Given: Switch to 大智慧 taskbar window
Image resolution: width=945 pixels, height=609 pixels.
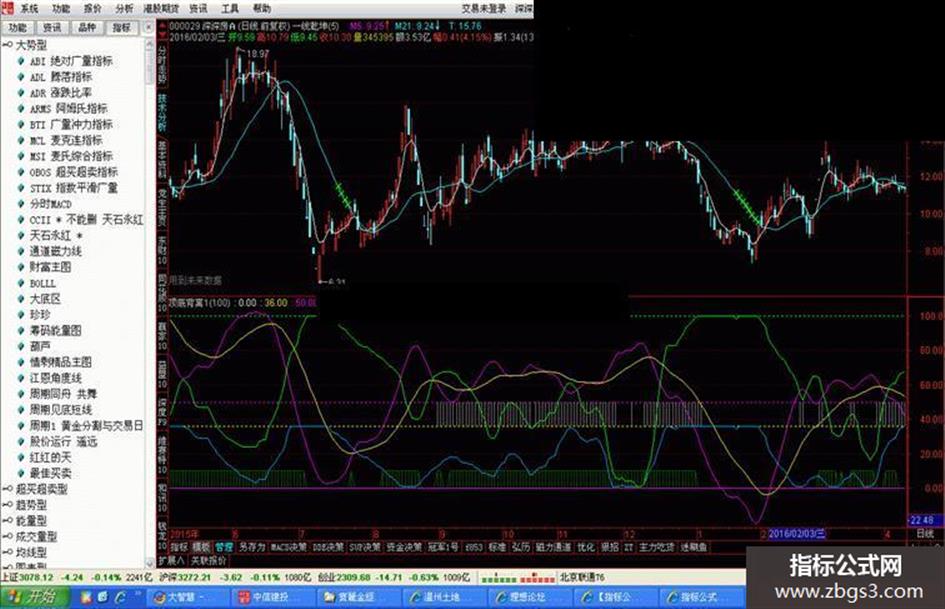Looking at the screenshot, I should point(186,597).
